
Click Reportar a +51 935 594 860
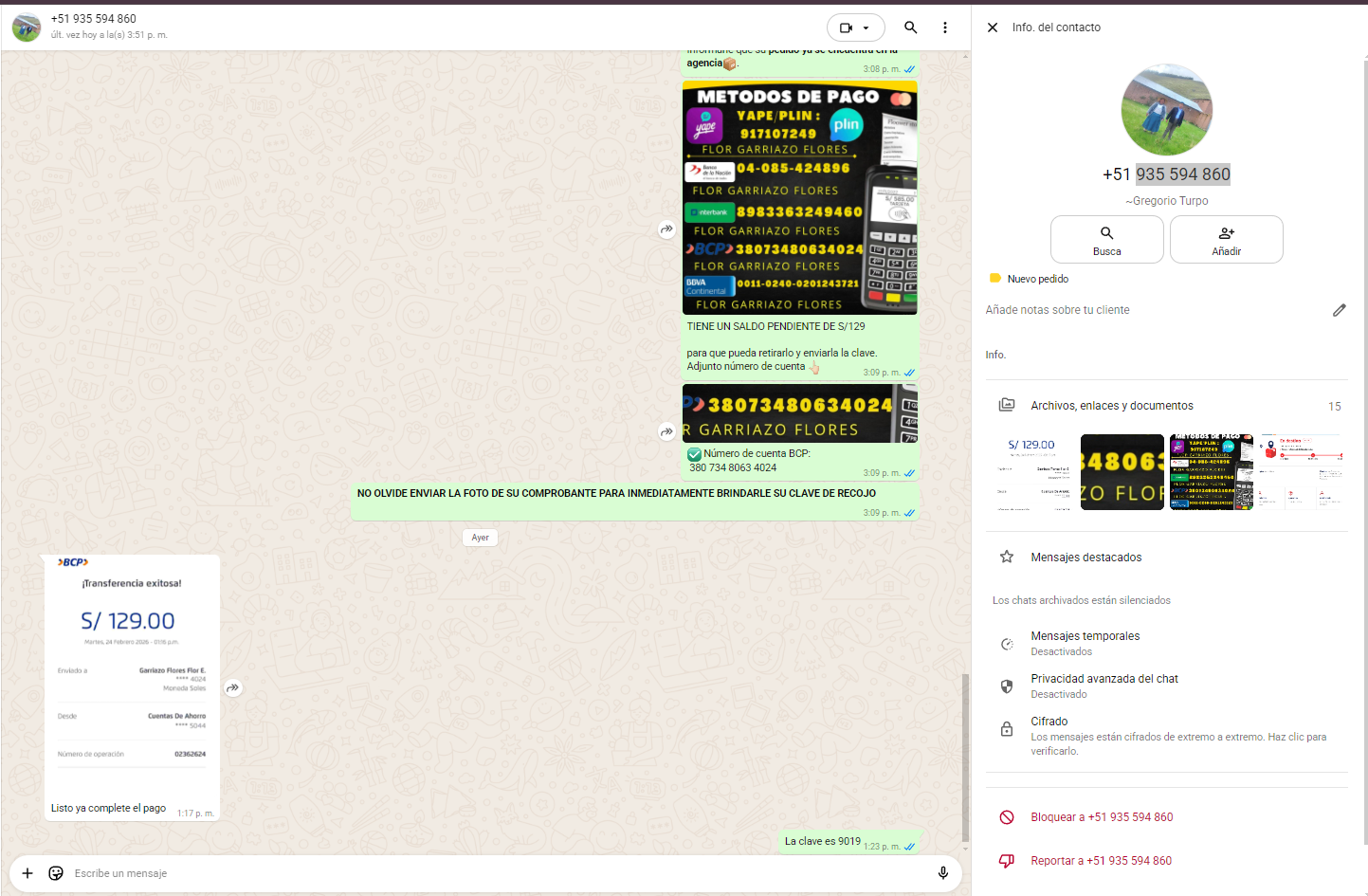tap(1101, 861)
